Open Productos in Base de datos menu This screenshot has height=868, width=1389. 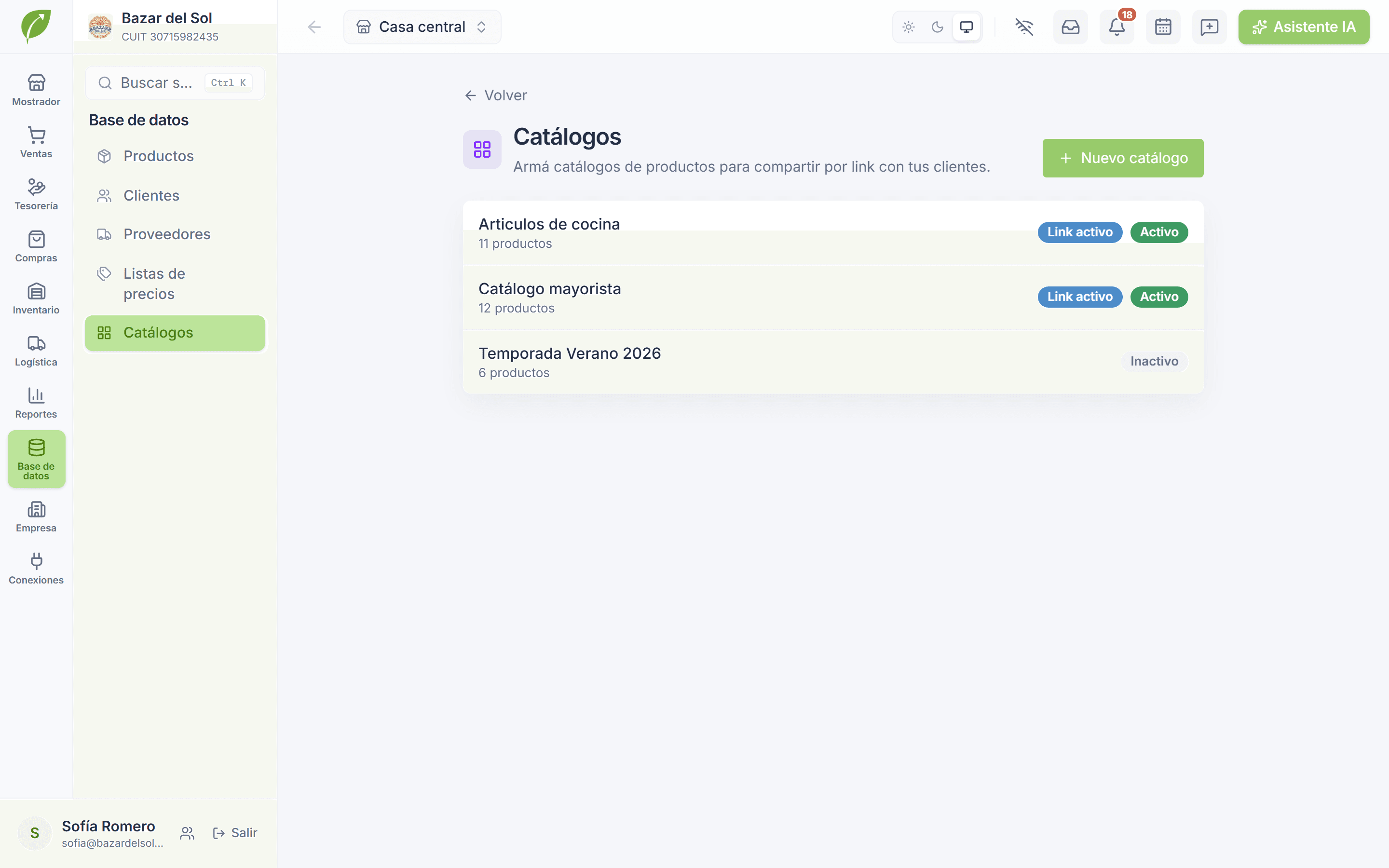coord(175,156)
